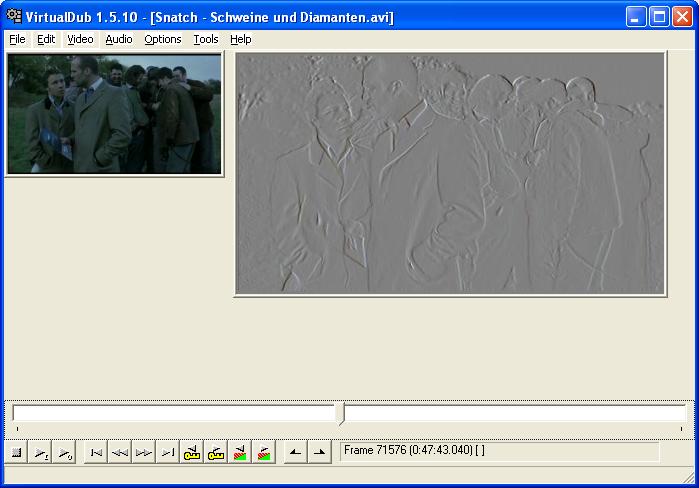
Task: Play the output video preview
Action: coord(65,452)
